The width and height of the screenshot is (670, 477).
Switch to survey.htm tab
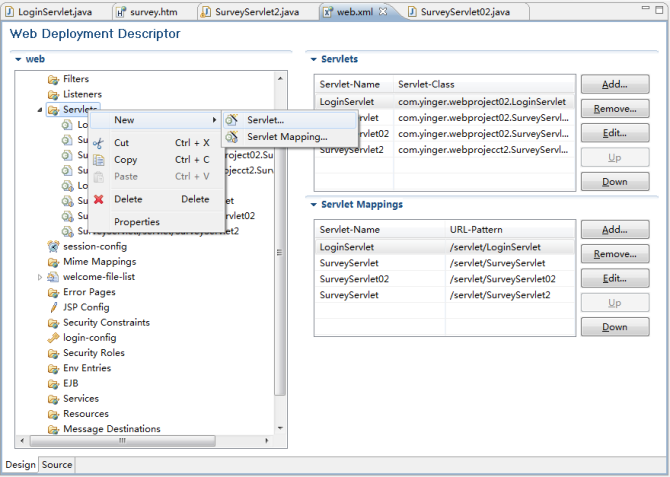[153, 12]
